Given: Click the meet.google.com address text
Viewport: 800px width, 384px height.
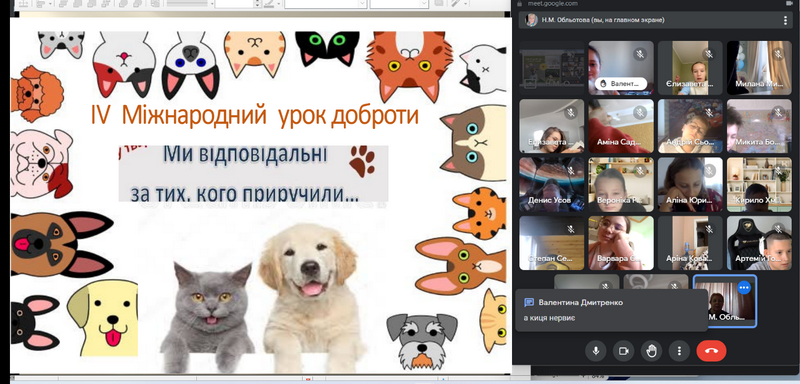Looking at the screenshot, I should pos(553,4).
